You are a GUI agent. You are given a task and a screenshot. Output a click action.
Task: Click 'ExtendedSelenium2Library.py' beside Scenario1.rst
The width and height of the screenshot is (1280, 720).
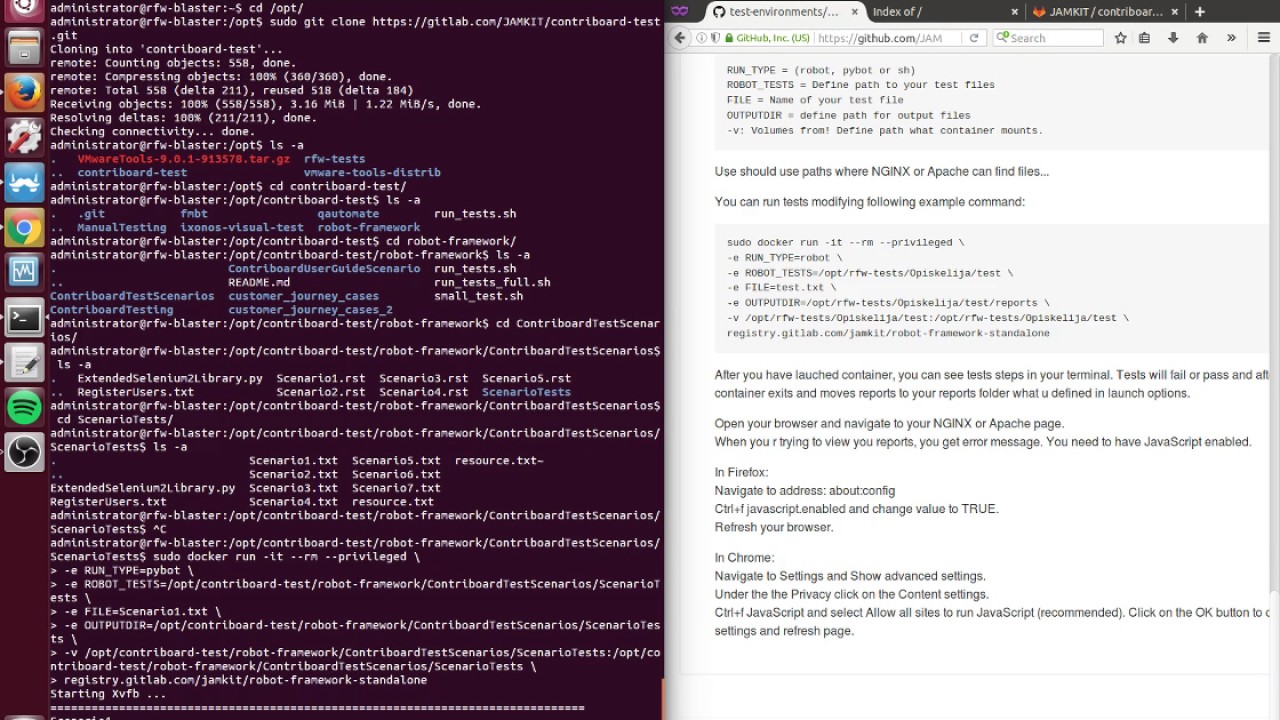[170, 378]
